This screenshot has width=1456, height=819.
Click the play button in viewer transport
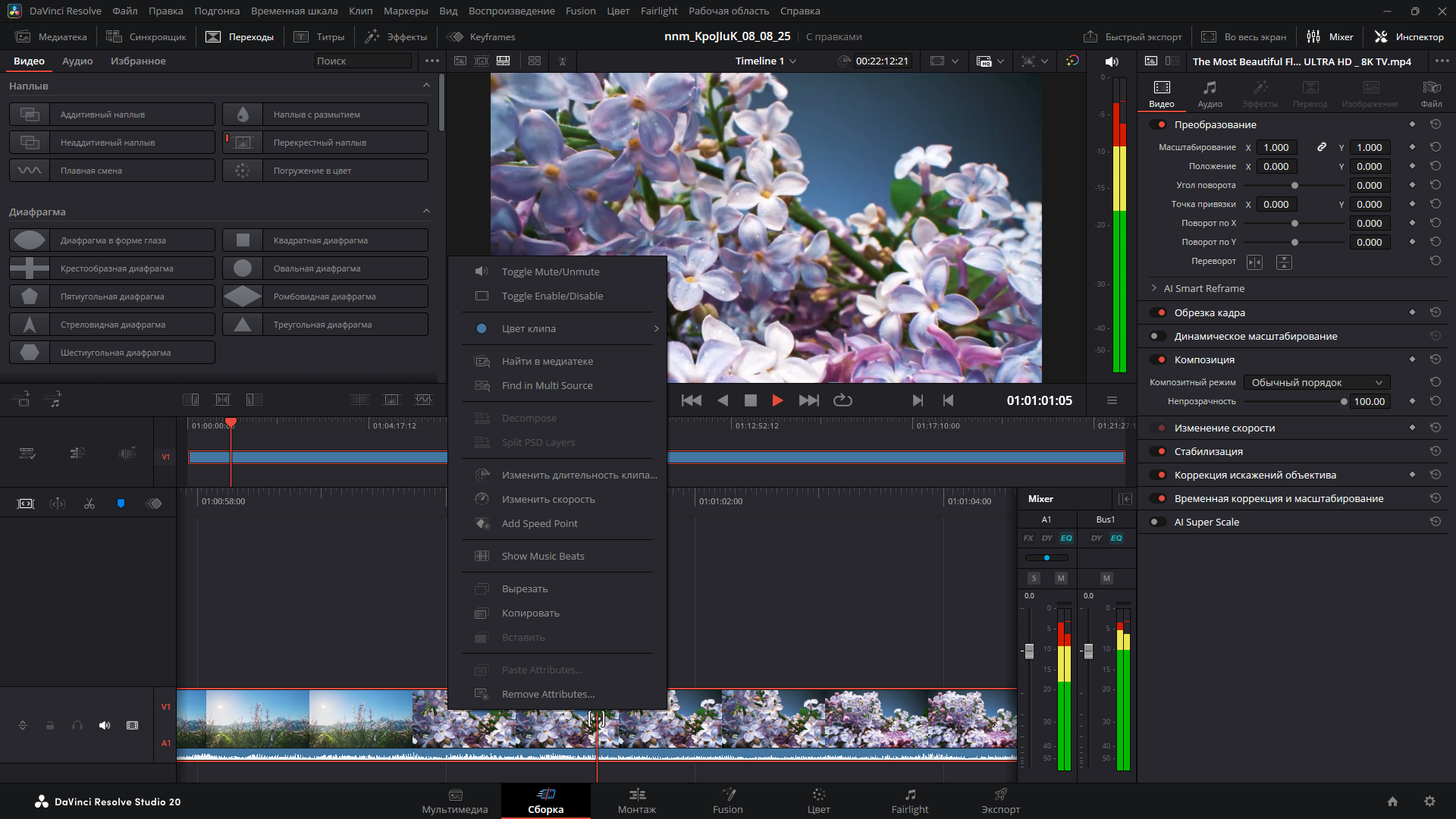click(777, 400)
